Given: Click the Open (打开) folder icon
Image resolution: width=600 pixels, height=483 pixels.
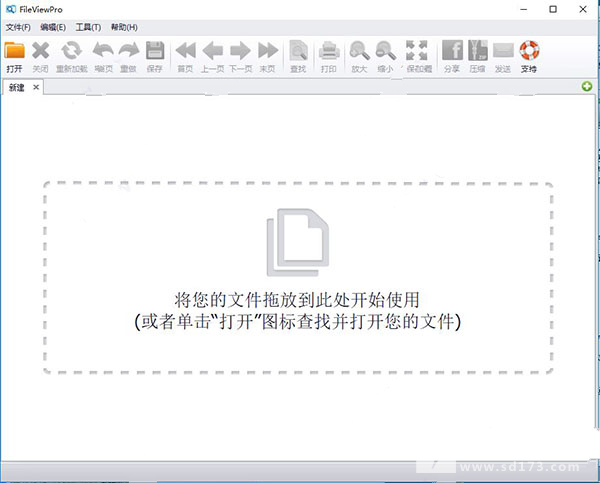Looking at the screenshot, I should [15, 51].
